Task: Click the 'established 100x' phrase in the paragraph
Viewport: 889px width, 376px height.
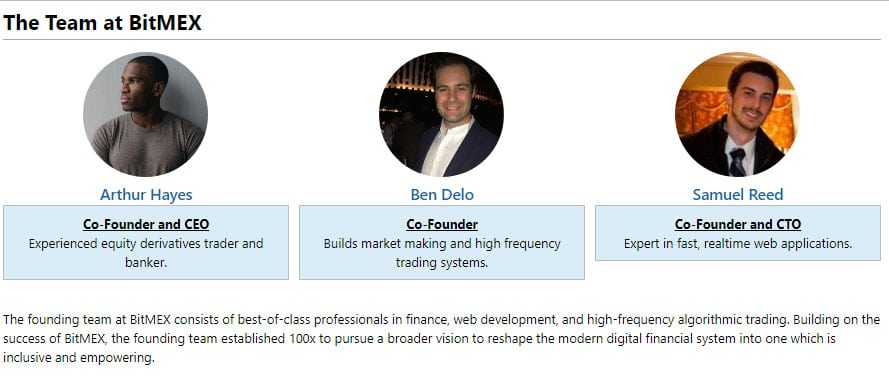Action: click(x=286, y=339)
